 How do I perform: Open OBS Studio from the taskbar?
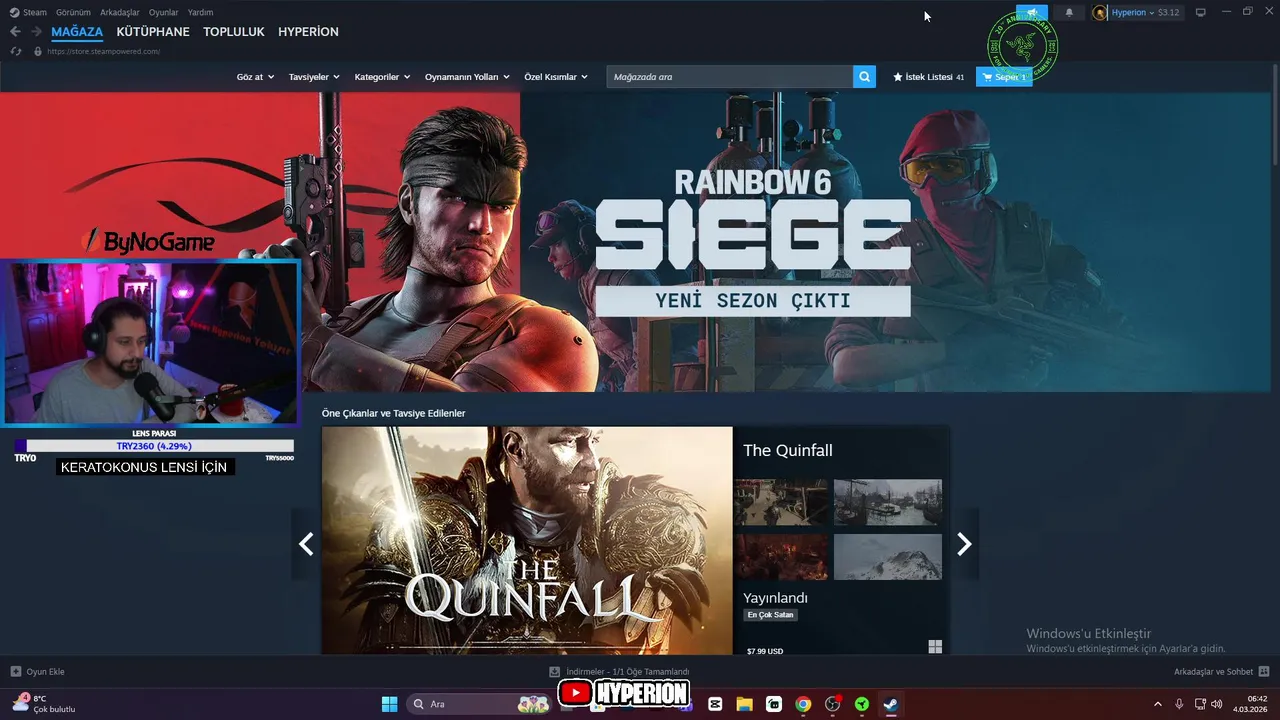[x=832, y=704]
